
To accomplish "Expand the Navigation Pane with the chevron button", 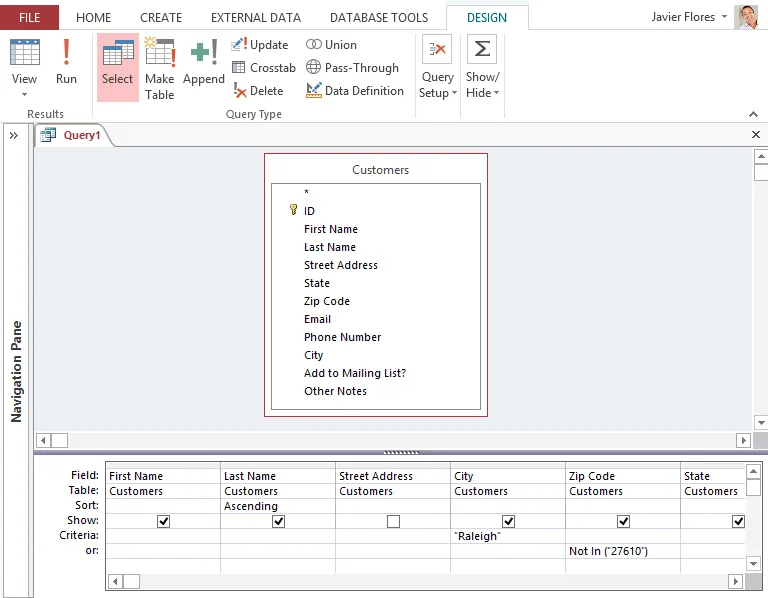I will (14, 135).
